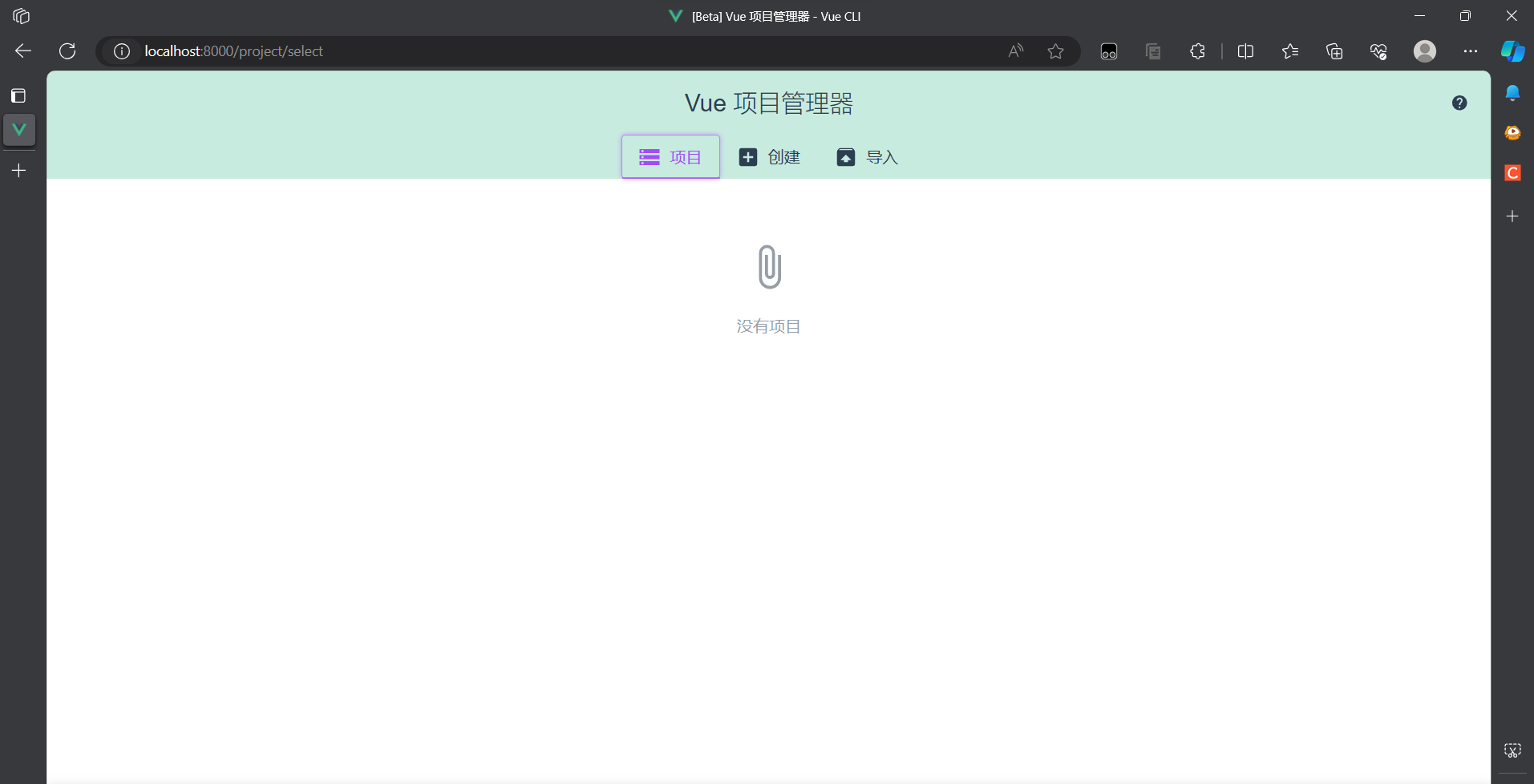Open the 项目 projects tab
1534x784 pixels.
(670, 157)
